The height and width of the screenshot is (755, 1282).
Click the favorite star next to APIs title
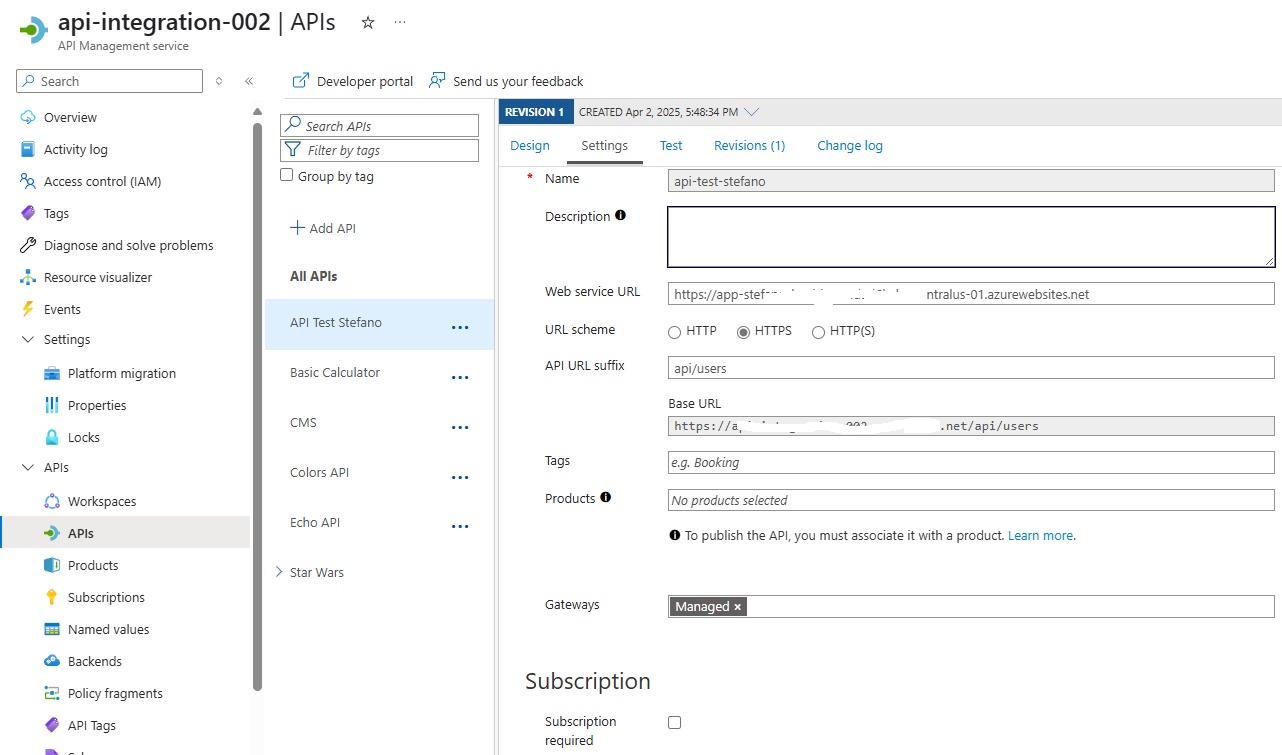tap(368, 22)
